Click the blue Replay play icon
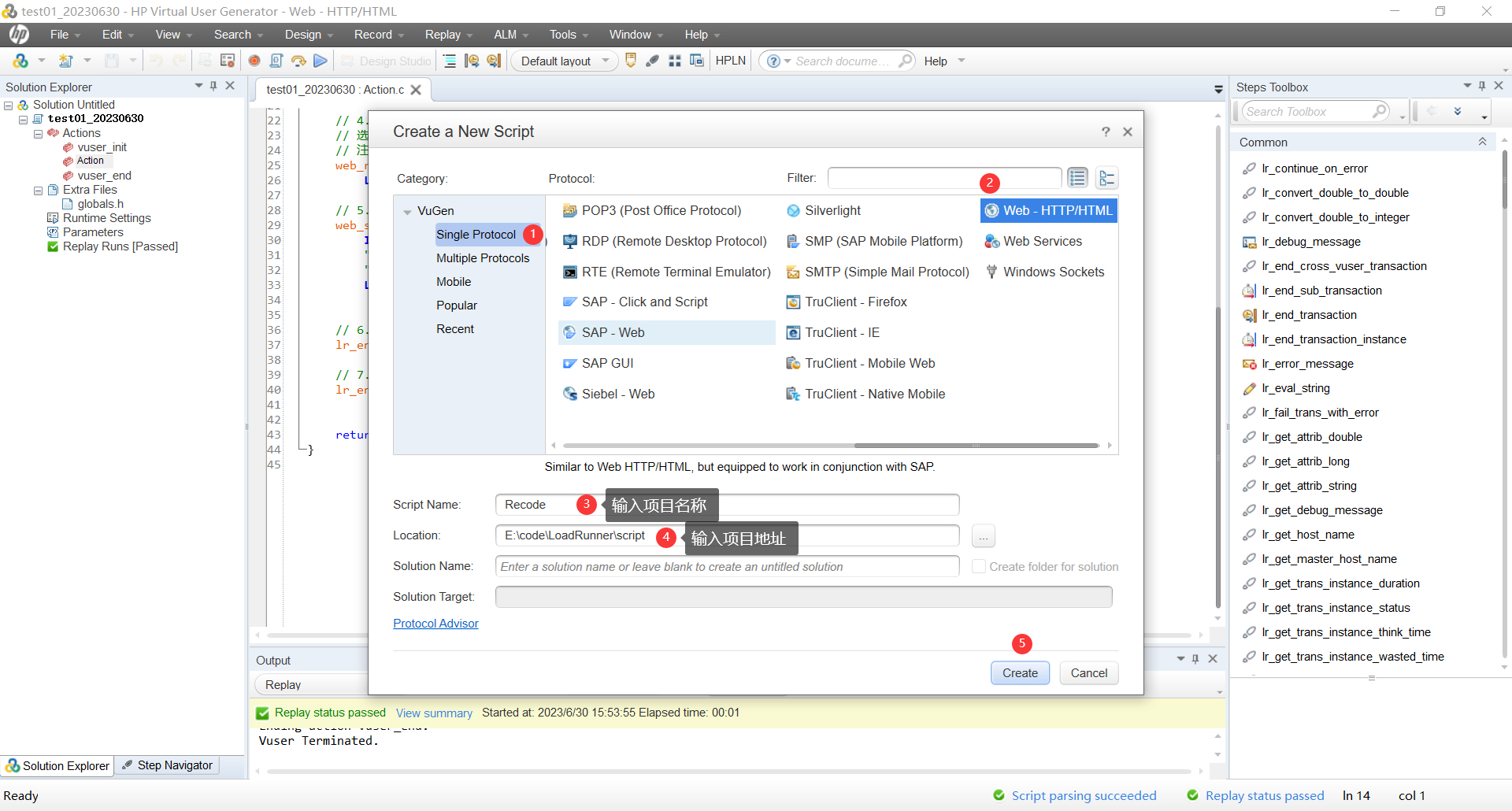This screenshot has height=811, width=1512. (x=320, y=61)
